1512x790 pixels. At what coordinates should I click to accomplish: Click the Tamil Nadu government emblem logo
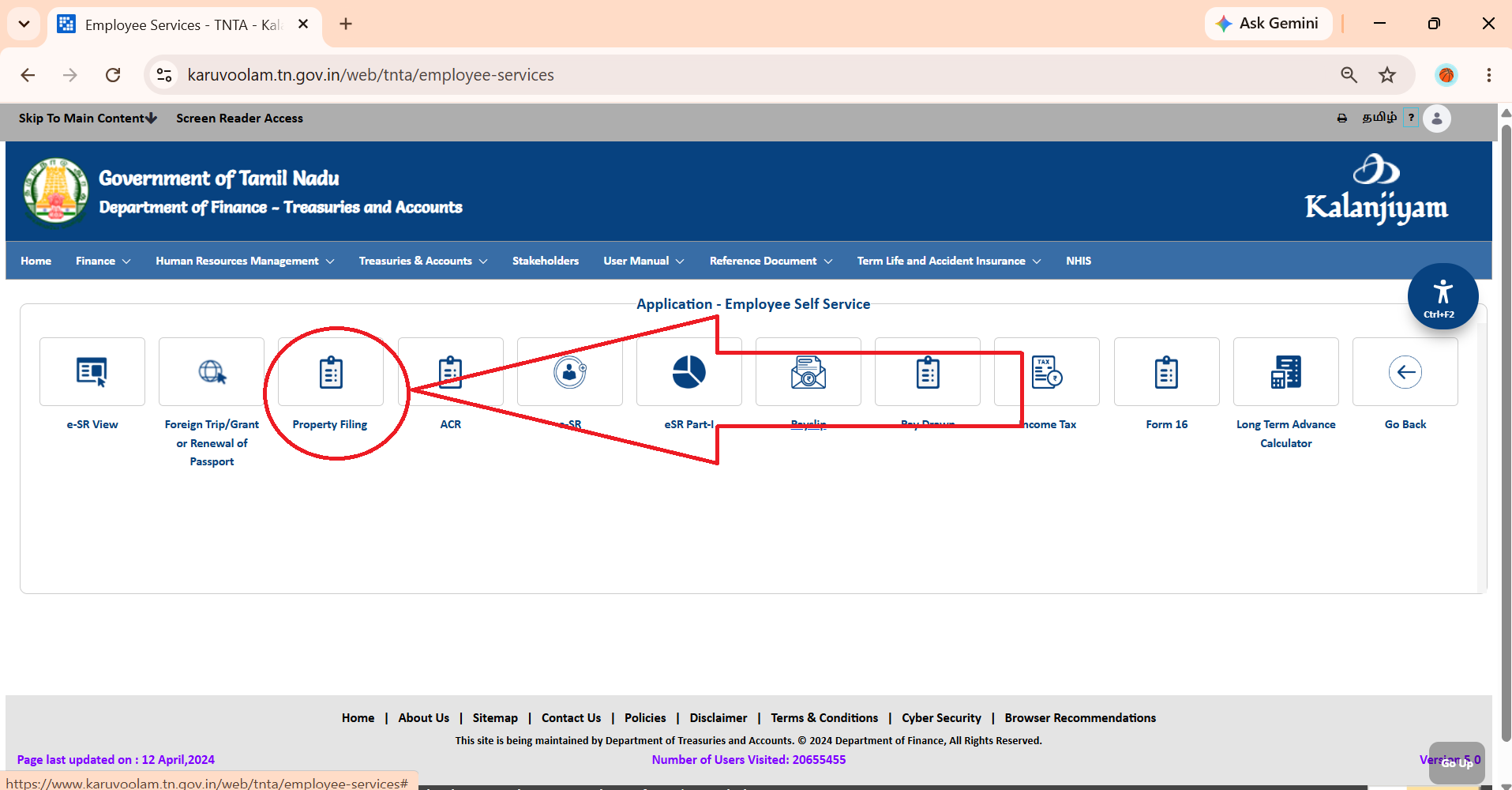coord(56,191)
